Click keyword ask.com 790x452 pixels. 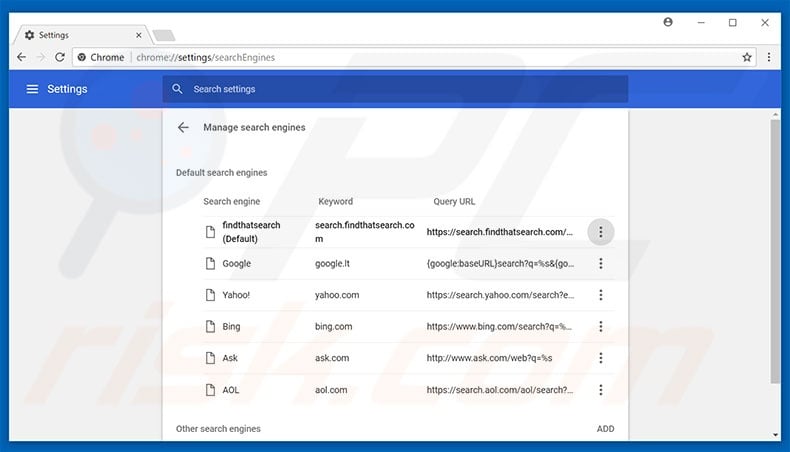(332, 358)
